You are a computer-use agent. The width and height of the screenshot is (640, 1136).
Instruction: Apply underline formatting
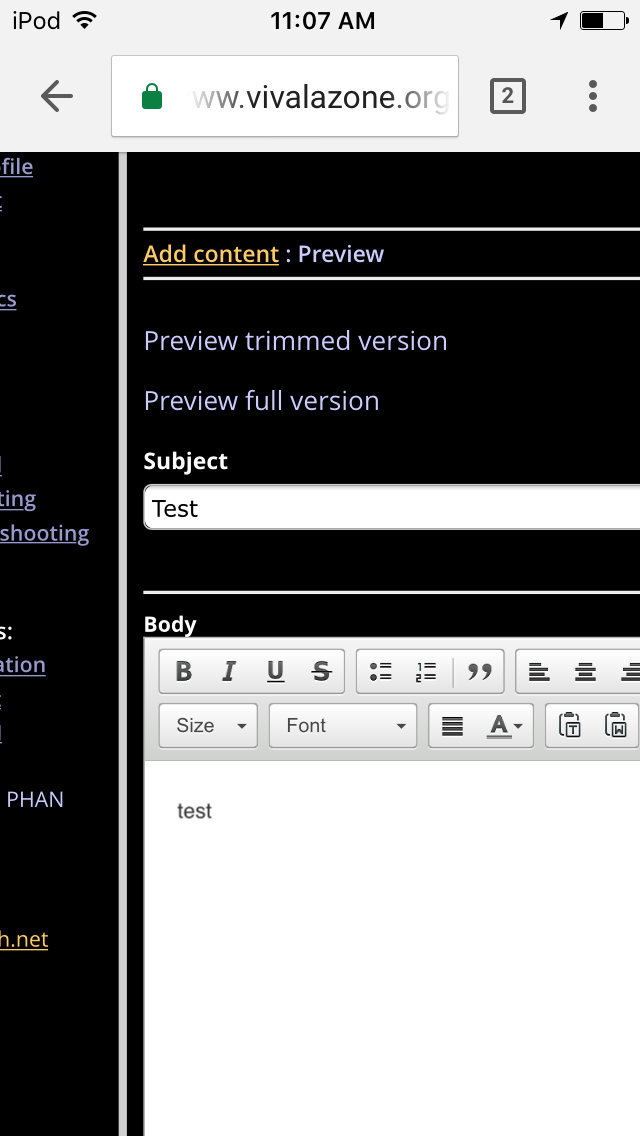pos(275,672)
